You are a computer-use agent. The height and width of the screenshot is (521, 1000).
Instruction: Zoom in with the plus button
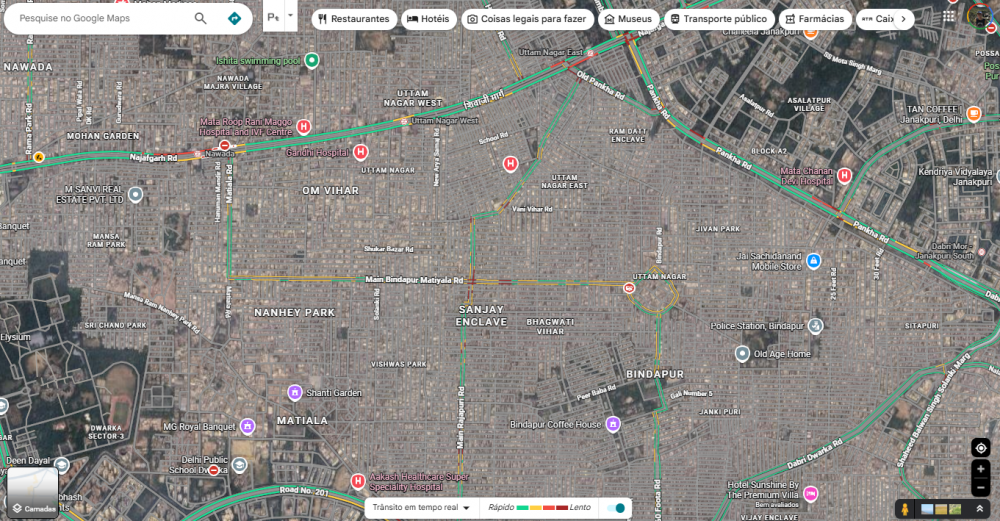tap(980, 469)
